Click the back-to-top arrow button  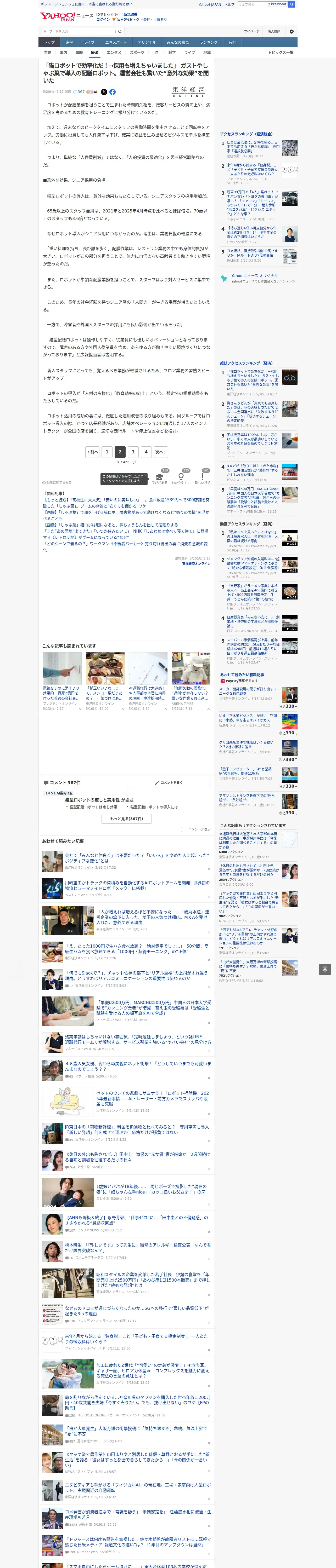point(324,969)
